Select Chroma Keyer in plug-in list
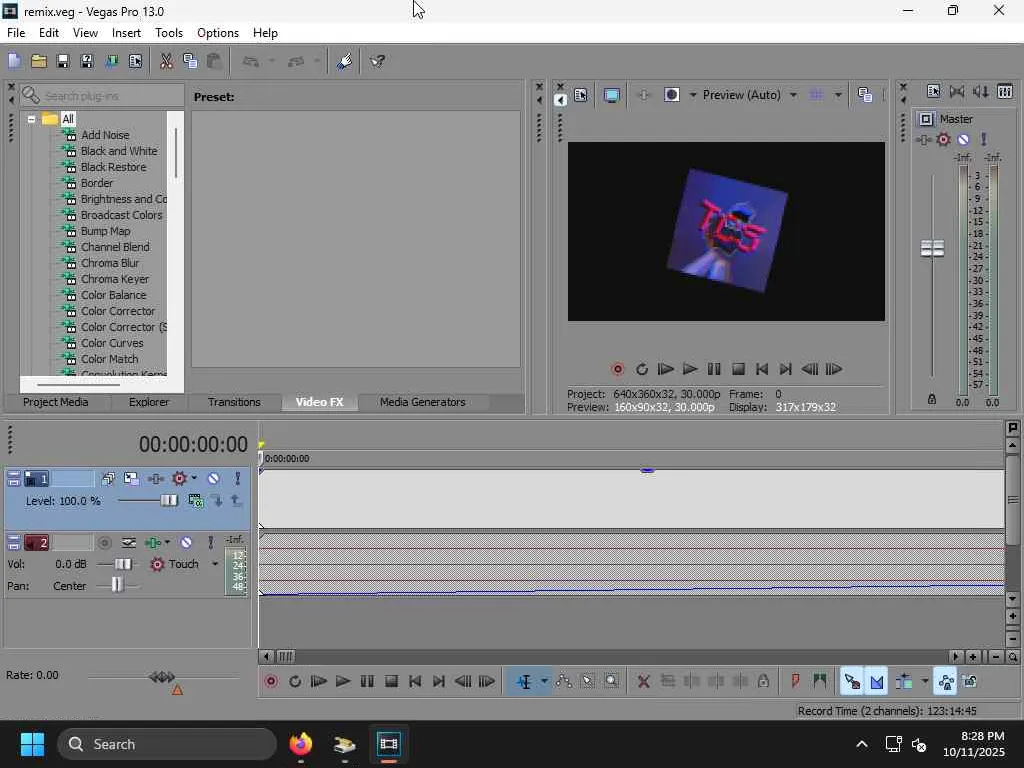The width and height of the screenshot is (1024, 768). point(114,279)
